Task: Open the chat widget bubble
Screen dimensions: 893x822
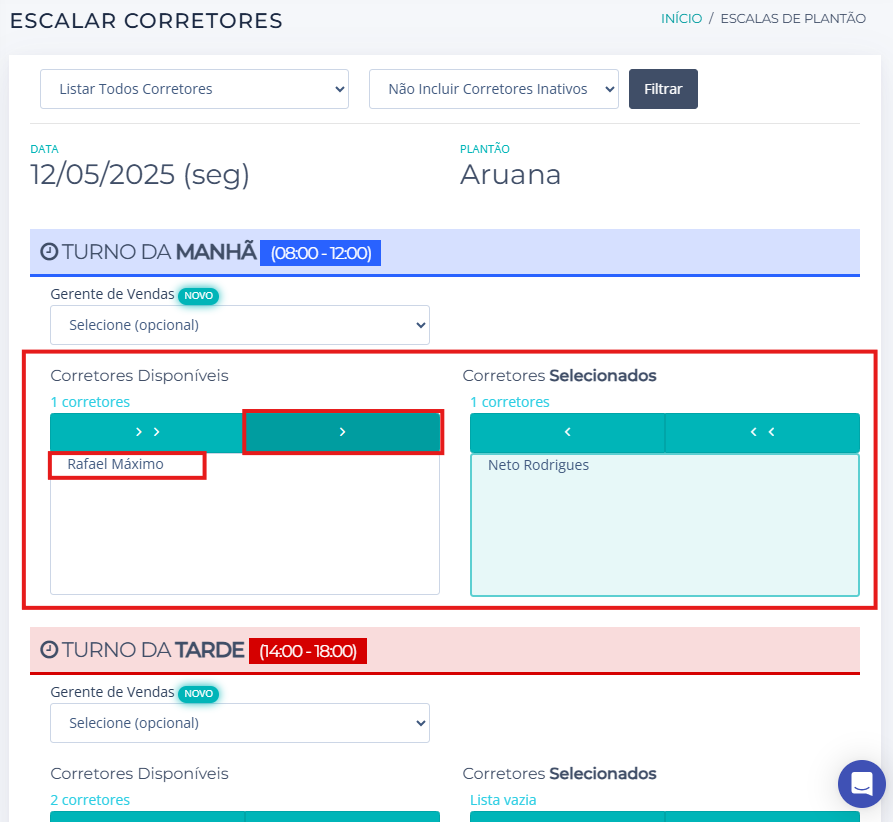Action: coord(861,784)
